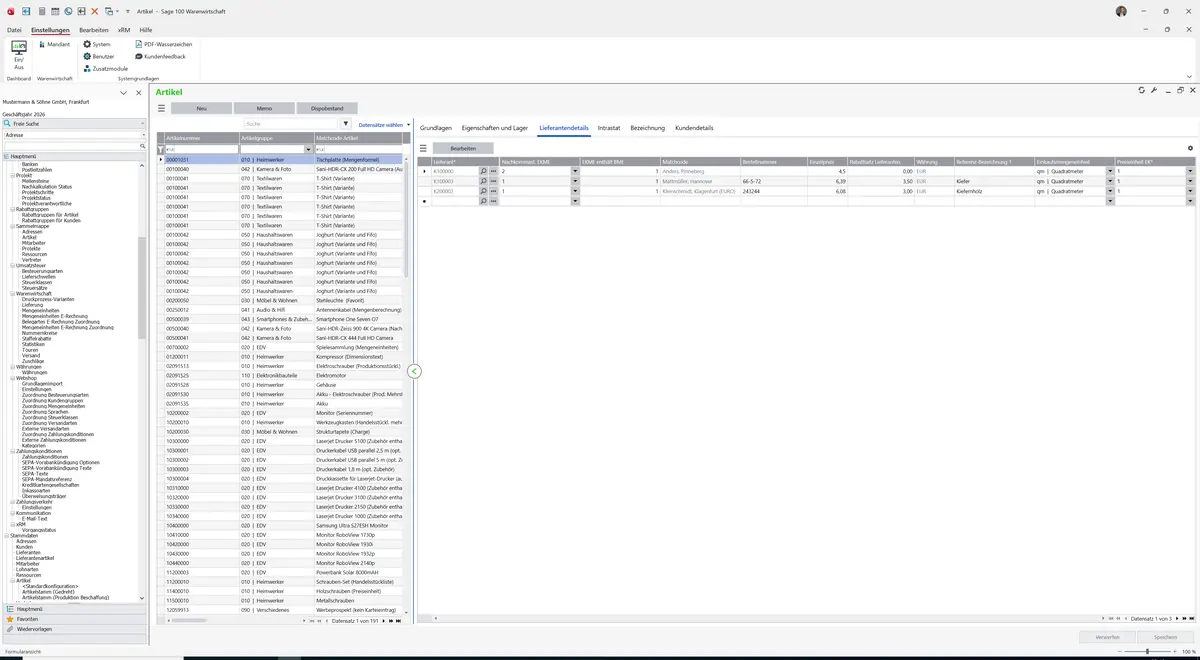Image resolution: width=1200 pixels, height=660 pixels.
Task: Open the Preiseinheit EK dropdown in the K100003 row
Action: [1190, 181]
